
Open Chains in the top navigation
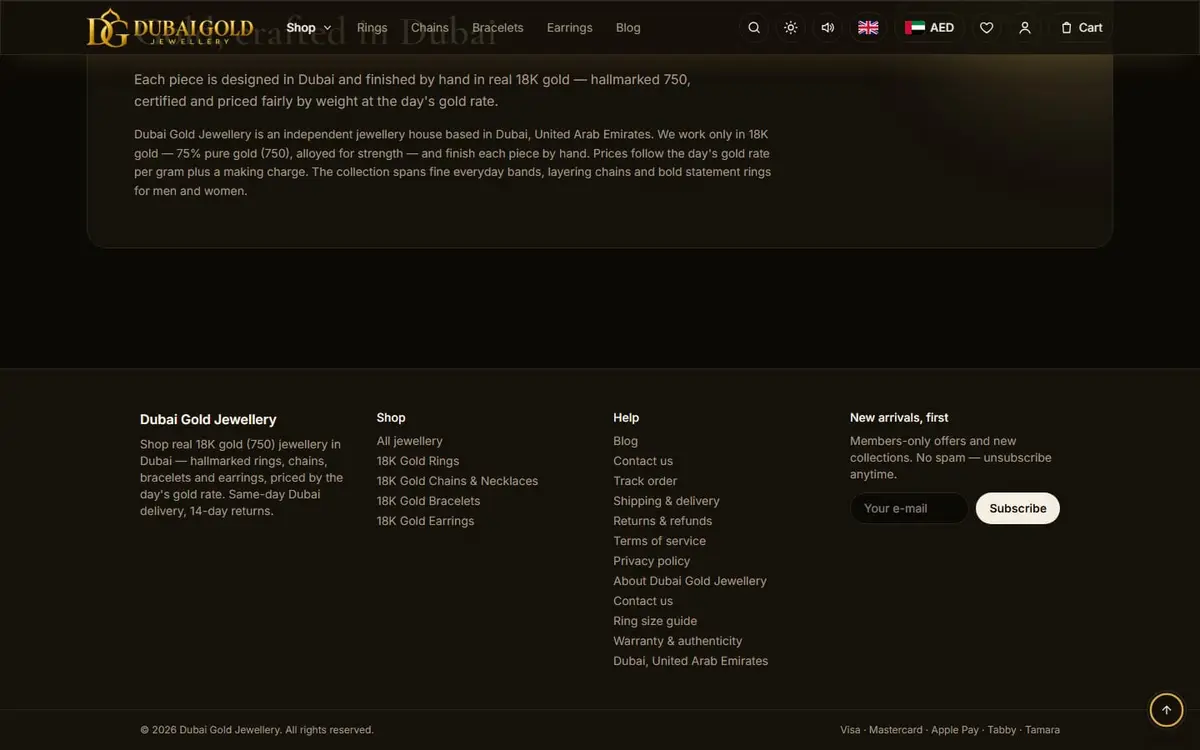(430, 28)
